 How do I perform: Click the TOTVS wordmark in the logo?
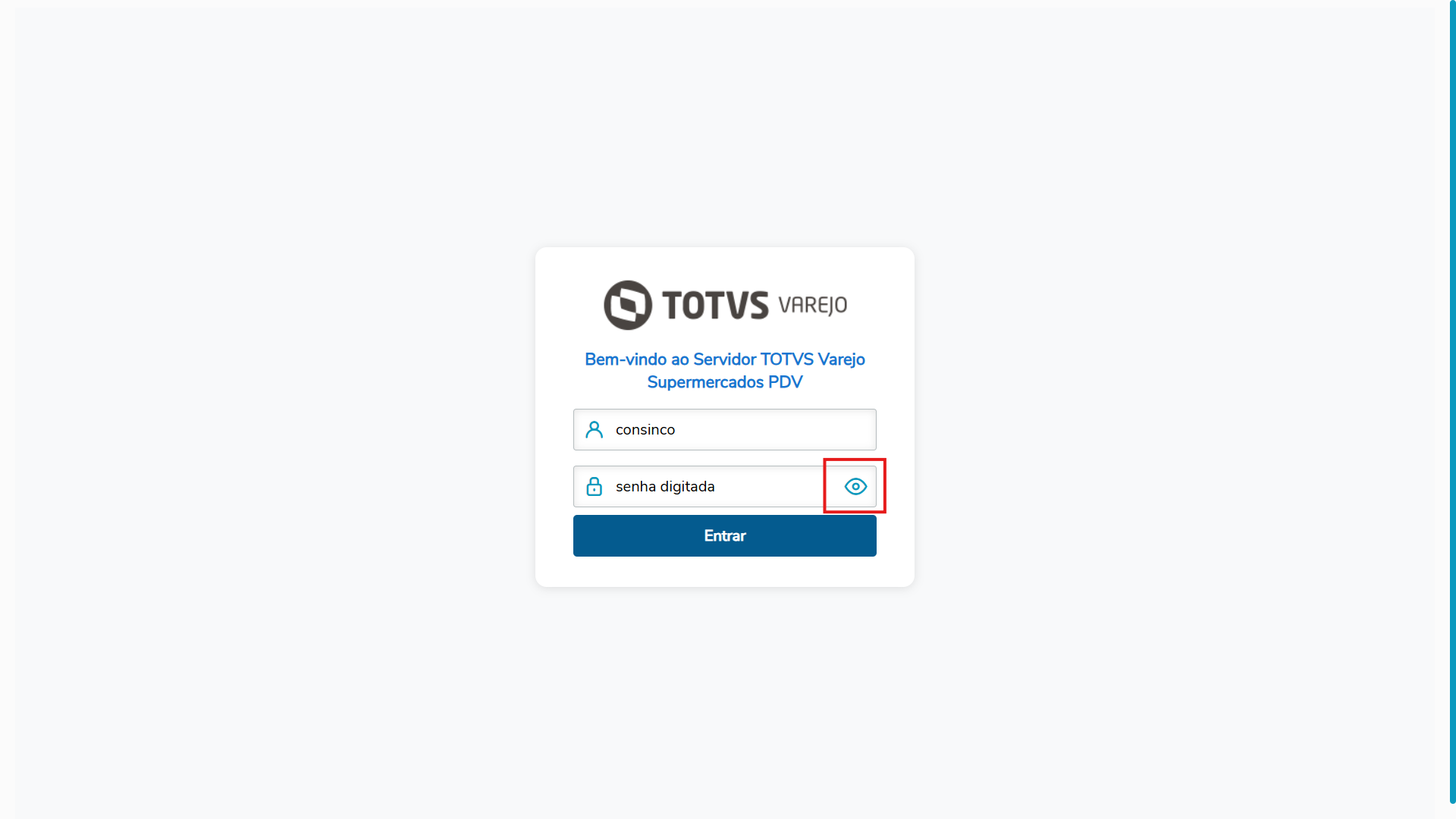pos(715,305)
